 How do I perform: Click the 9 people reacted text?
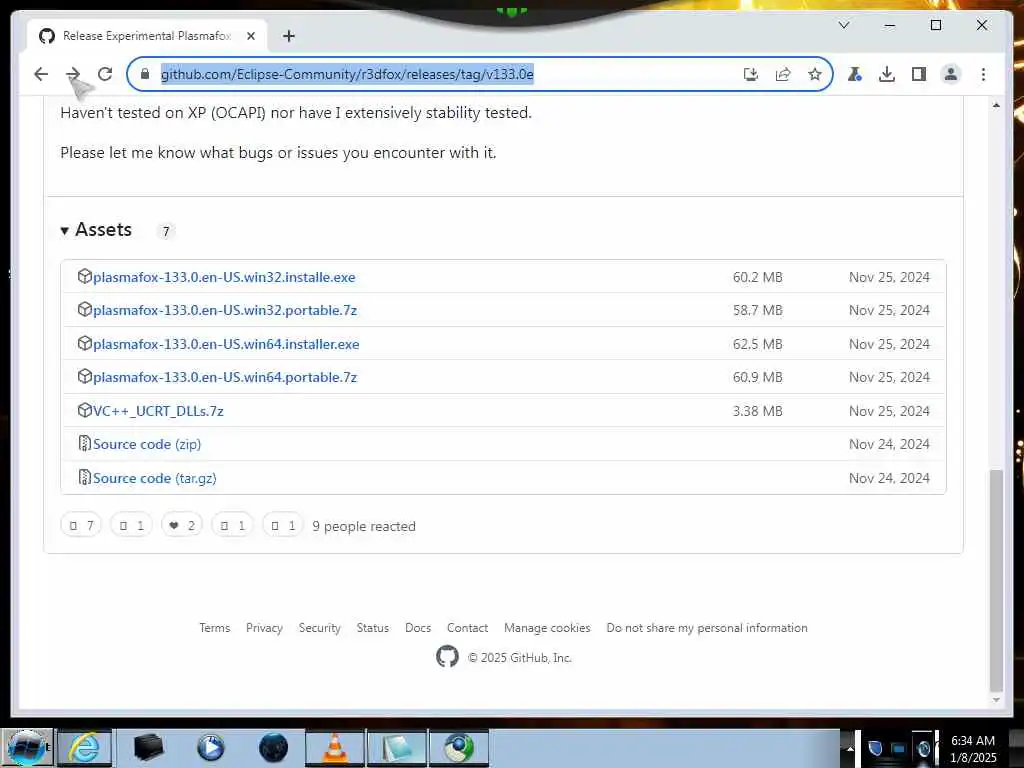[364, 526]
